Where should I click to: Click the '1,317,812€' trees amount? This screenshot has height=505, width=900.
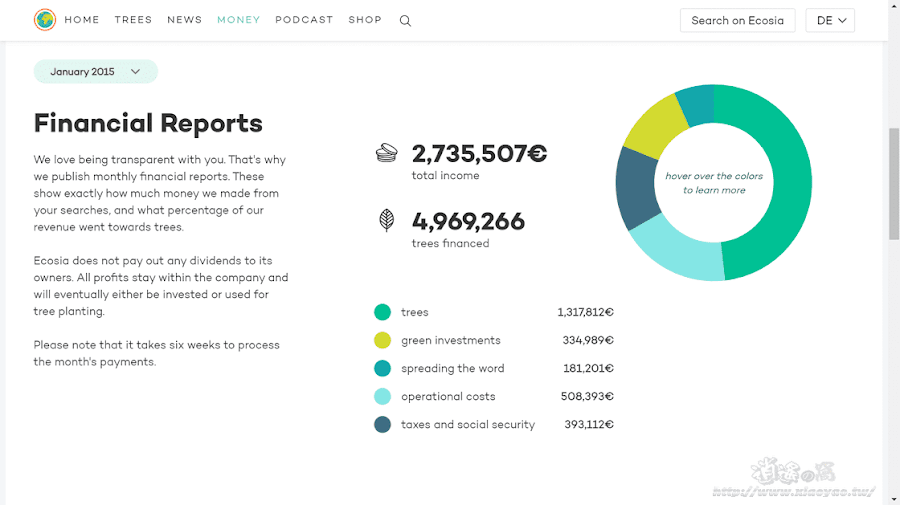click(x=585, y=312)
